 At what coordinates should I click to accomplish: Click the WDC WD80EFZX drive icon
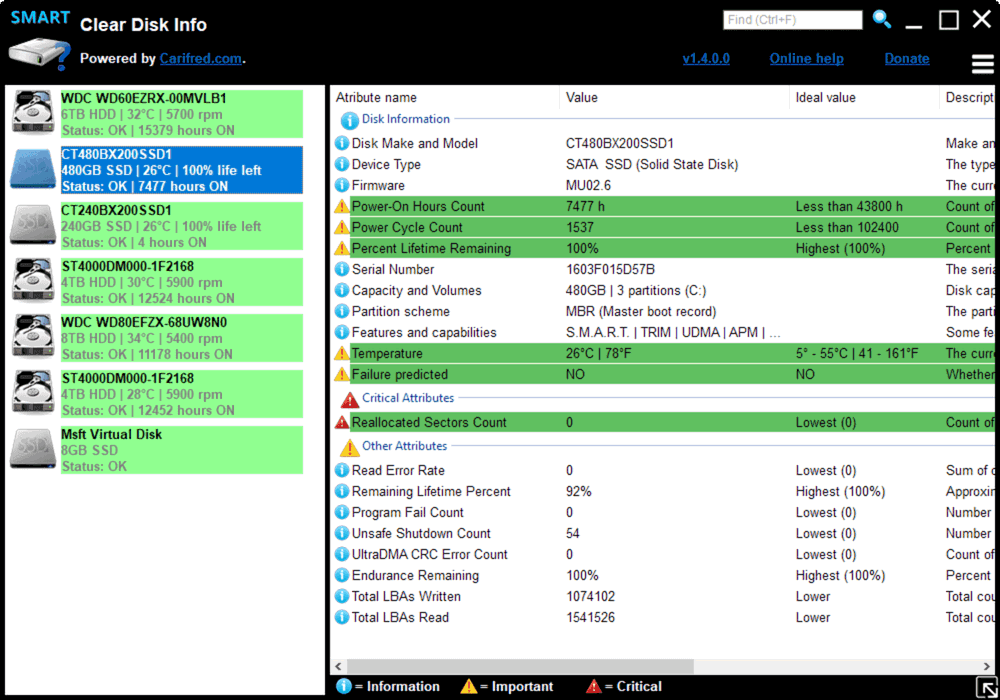click(33, 337)
